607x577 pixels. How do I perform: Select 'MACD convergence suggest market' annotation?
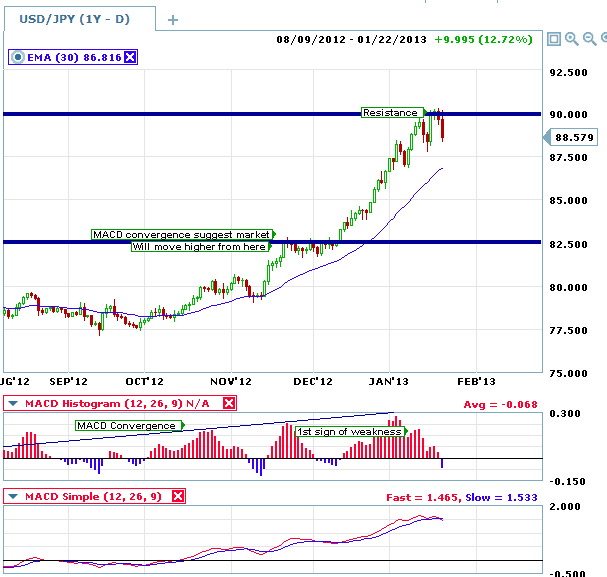(x=182, y=235)
